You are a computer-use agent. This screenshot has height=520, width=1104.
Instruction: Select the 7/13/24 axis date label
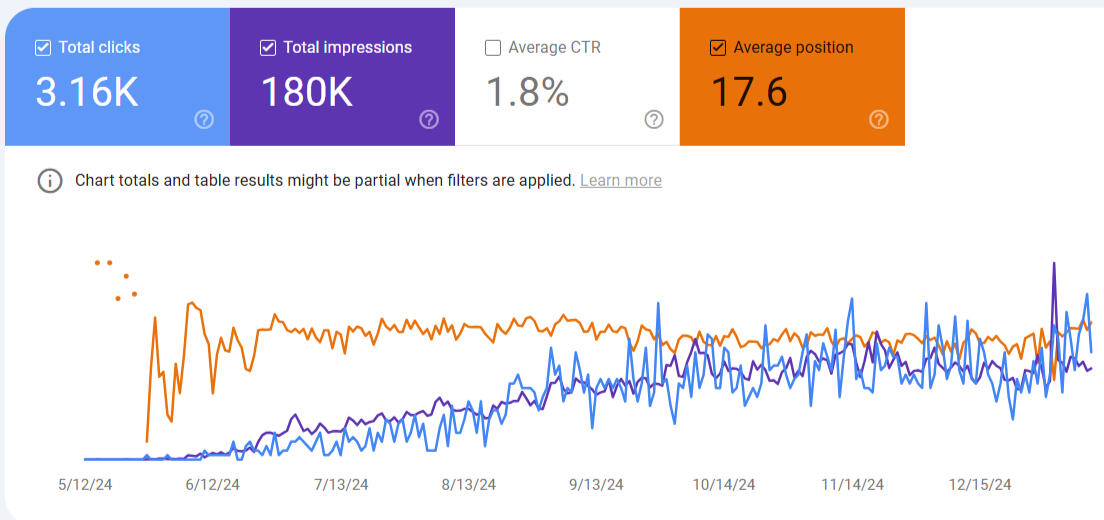[x=341, y=485]
